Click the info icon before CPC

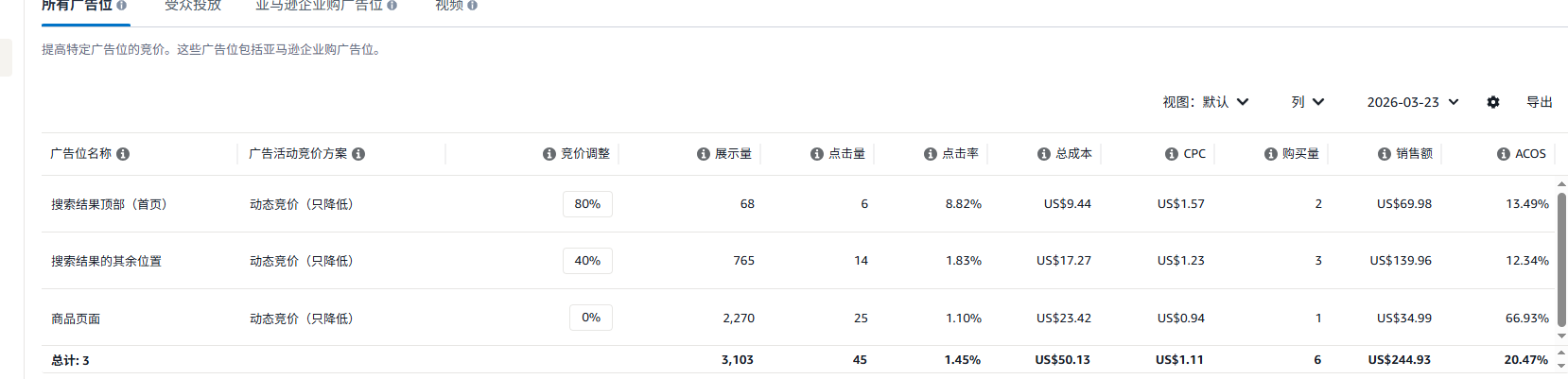pos(1172,154)
